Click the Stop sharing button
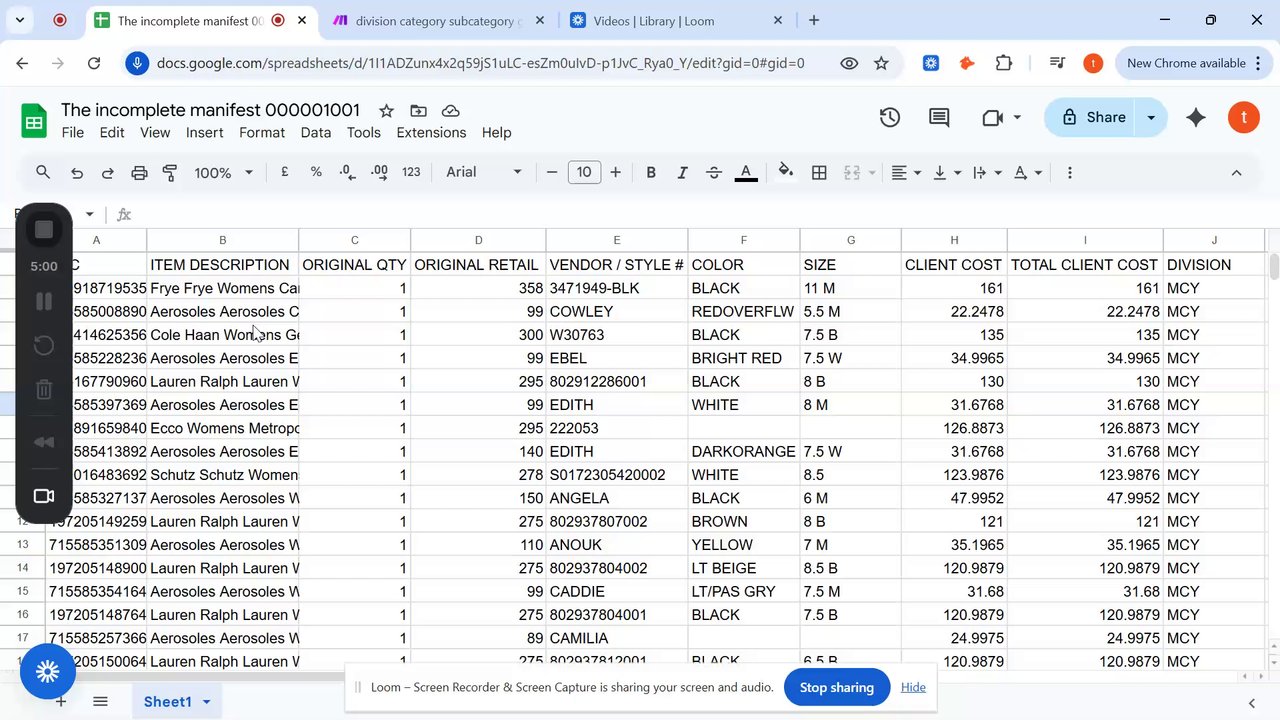This screenshot has height=720, width=1280. click(x=837, y=687)
